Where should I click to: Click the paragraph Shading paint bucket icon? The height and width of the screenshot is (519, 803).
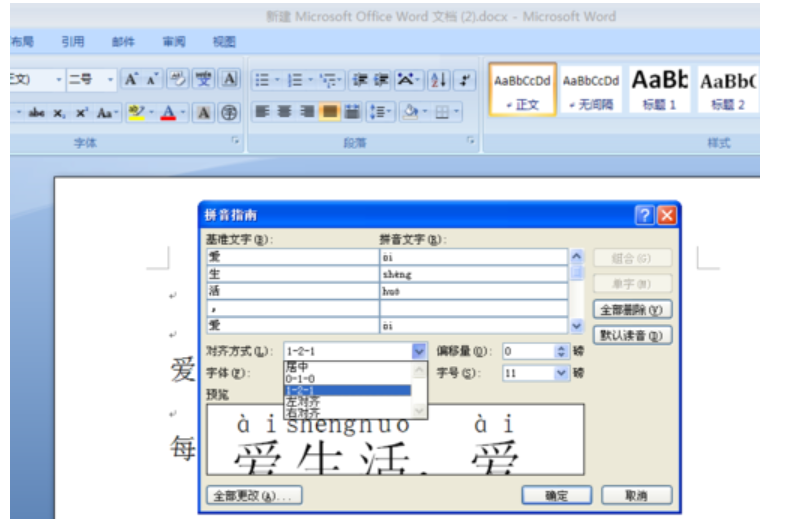pyautogui.click(x=410, y=112)
